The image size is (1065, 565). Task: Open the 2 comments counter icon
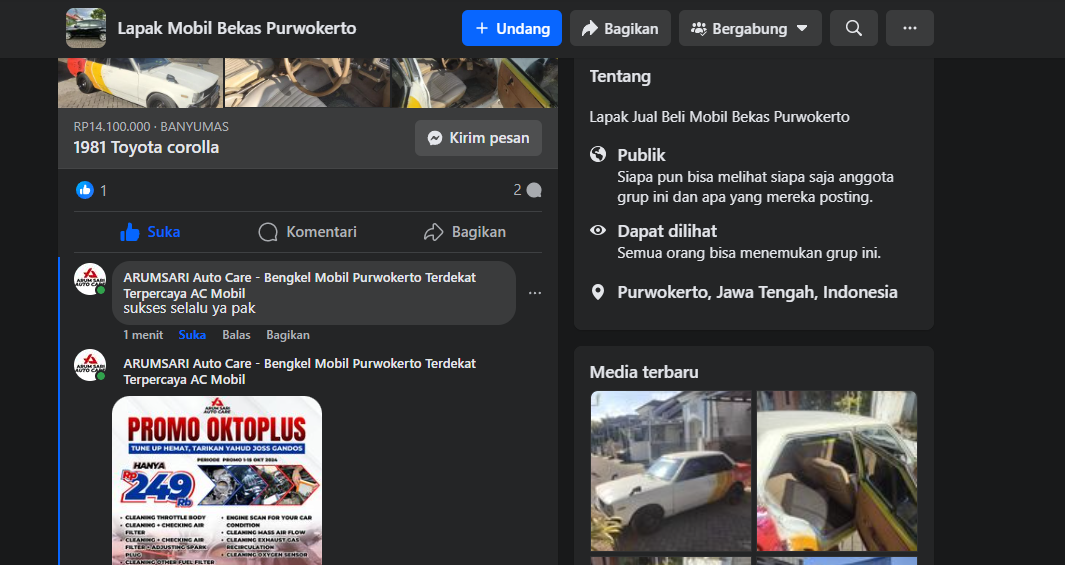pyautogui.click(x=527, y=190)
